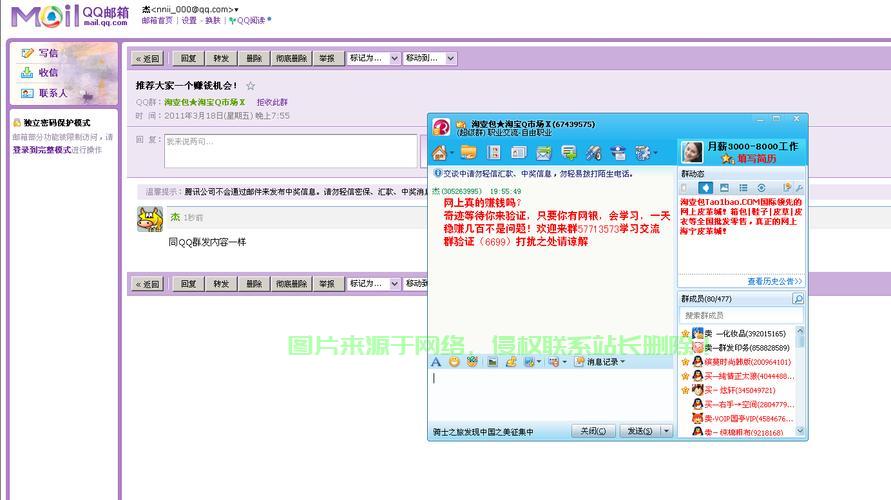
Task: Click the 搜索群成员 search field
Action: 741,315
